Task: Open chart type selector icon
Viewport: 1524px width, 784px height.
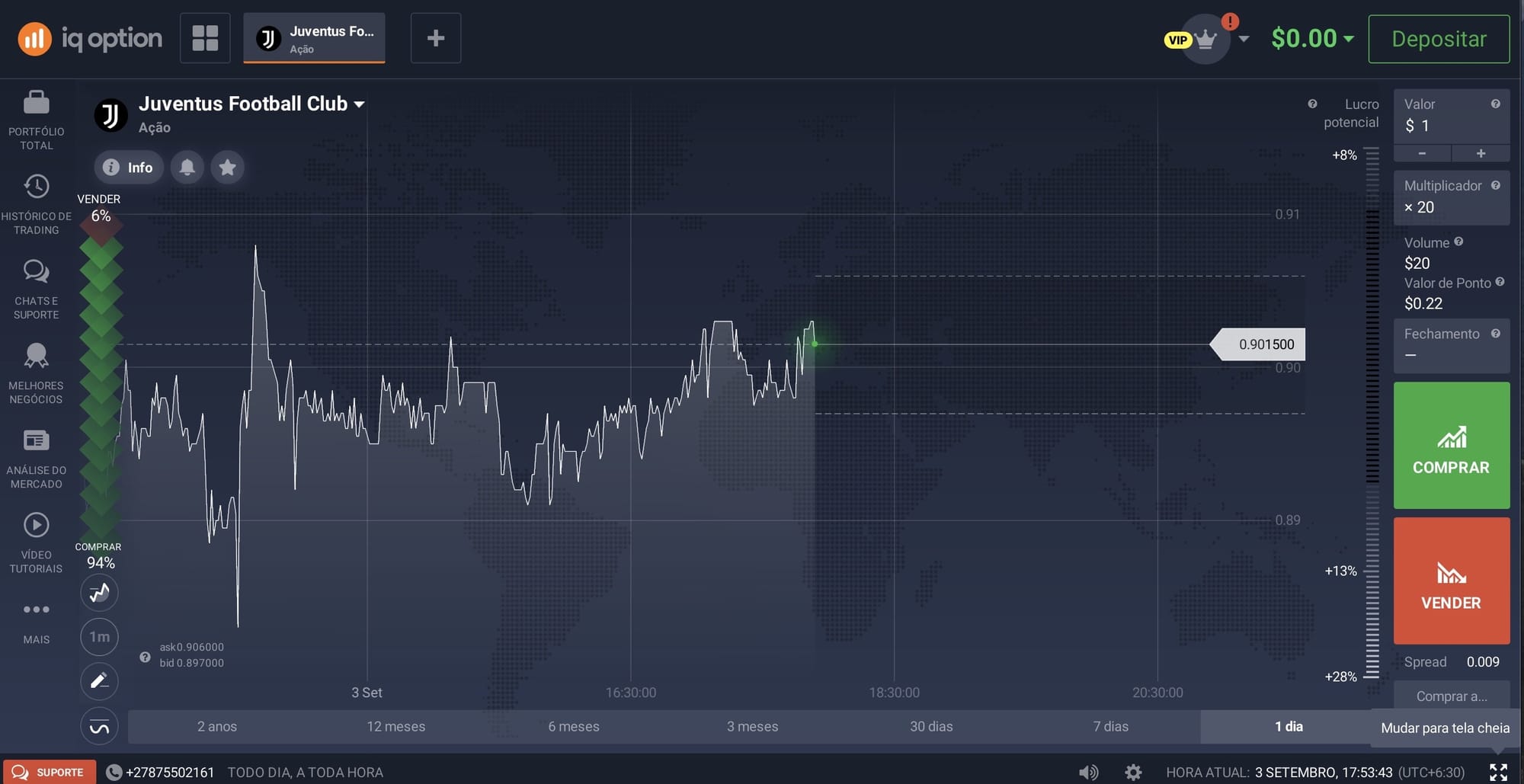Action: click(x=99, y=593)
